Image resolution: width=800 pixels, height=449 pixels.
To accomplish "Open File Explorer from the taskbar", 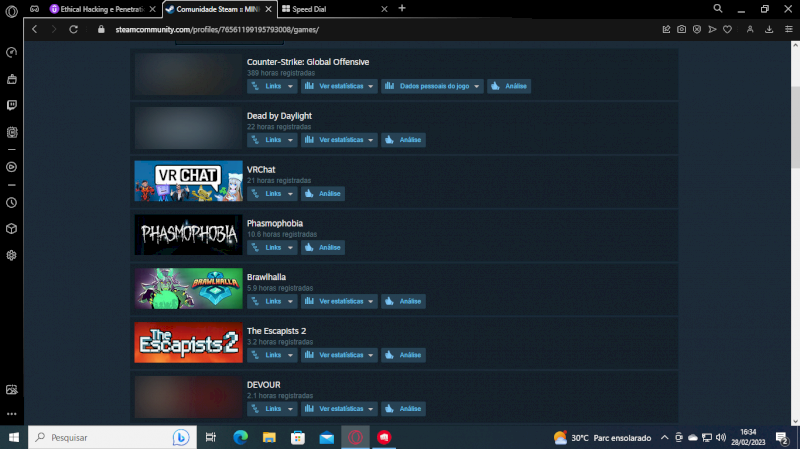I will (x=269, y=437).
